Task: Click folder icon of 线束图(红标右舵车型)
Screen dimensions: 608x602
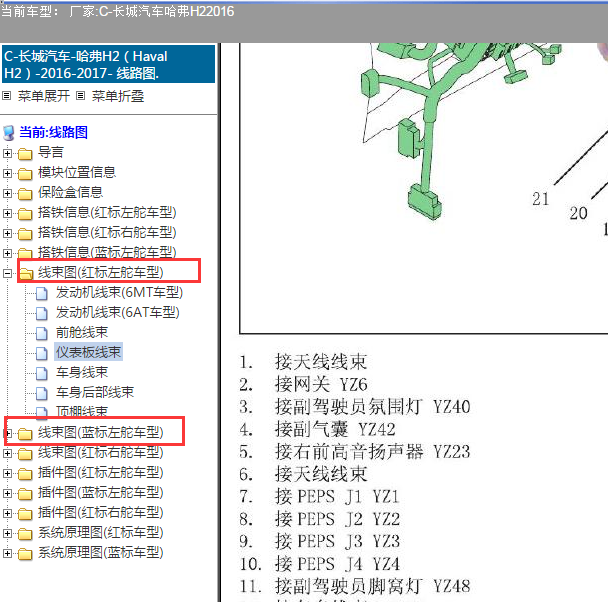Action: 25,454
